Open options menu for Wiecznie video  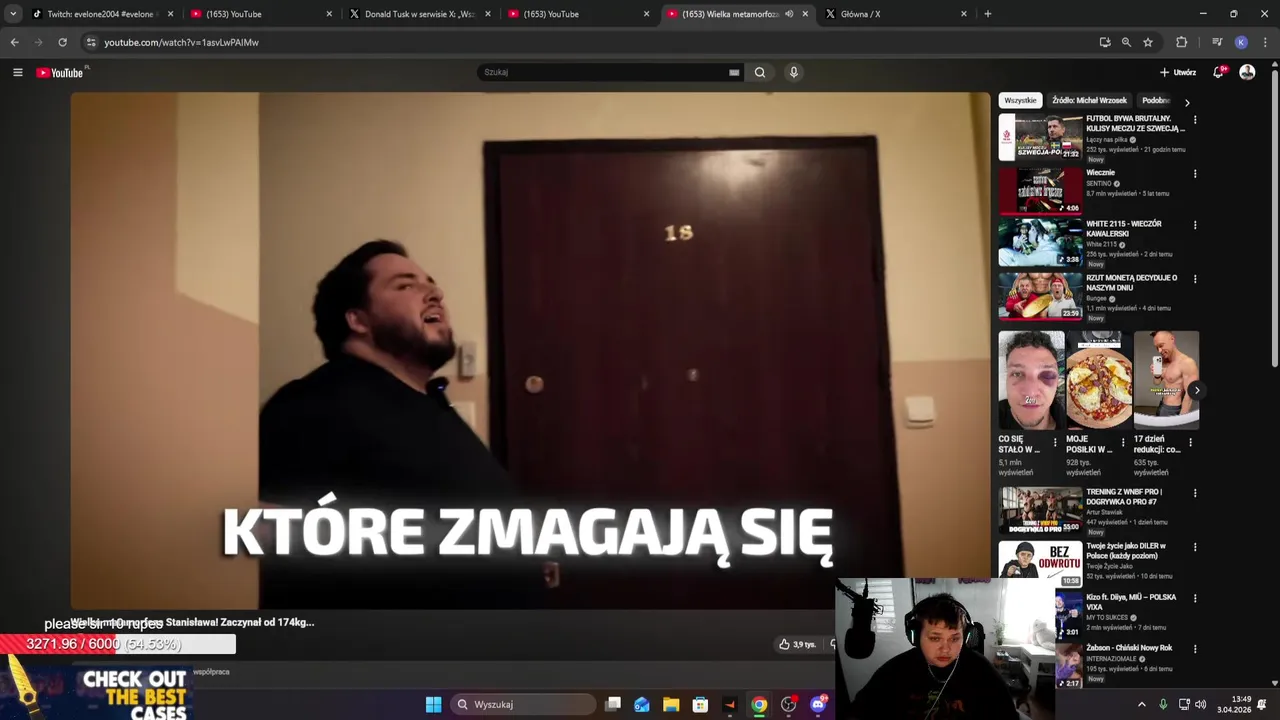coord(1195,174)
